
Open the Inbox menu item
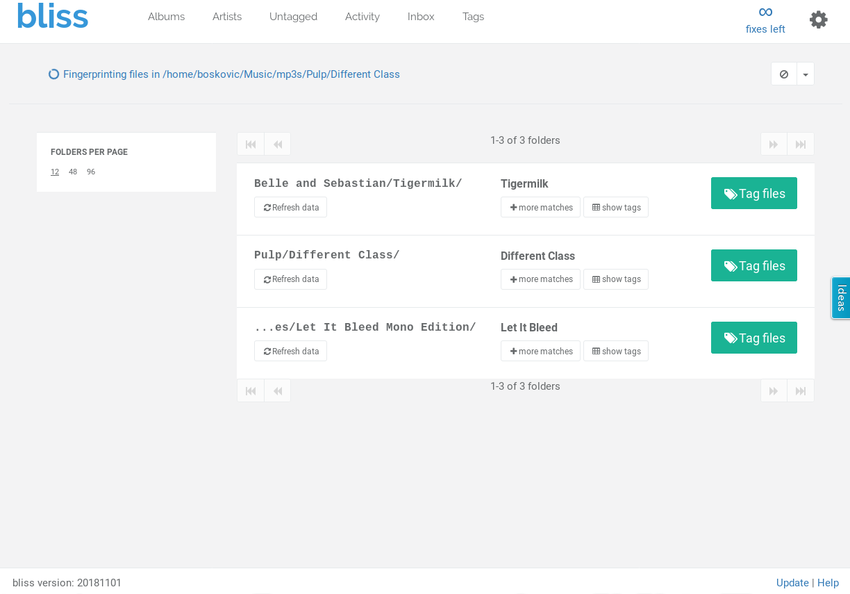pyautogui.click(x=420, y=17)
